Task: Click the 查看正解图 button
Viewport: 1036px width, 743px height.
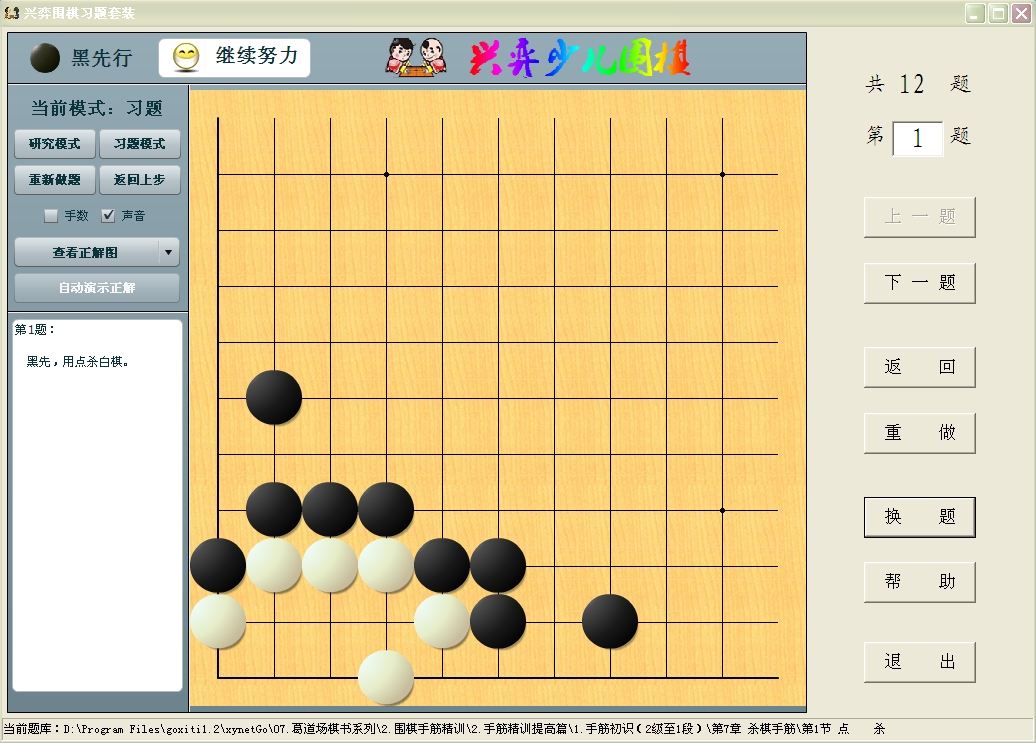Action: point(86,252)
